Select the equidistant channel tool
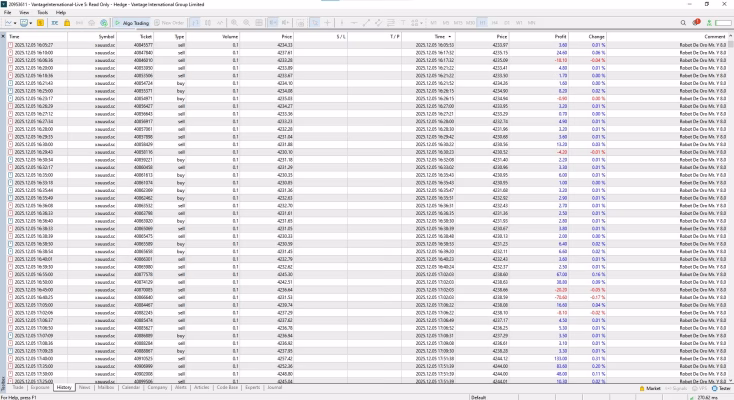 pyautogui.click(x=378, y=22)
